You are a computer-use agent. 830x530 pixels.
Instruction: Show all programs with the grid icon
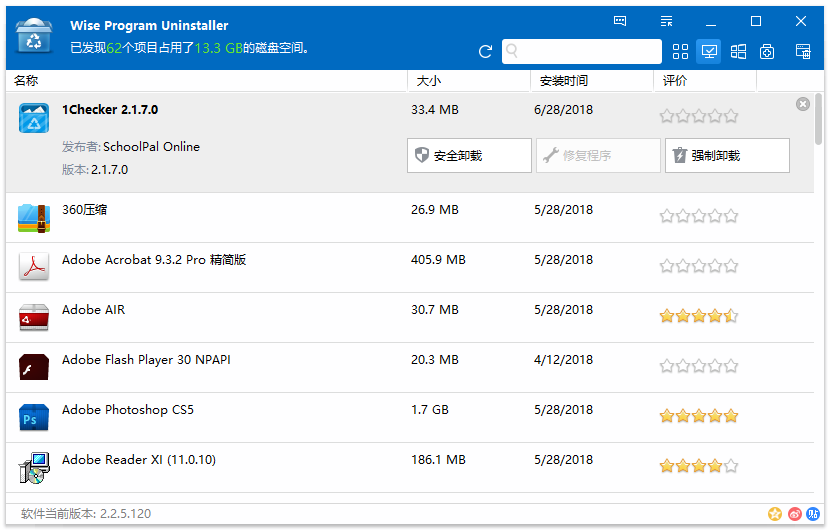[x=681, y=52]
